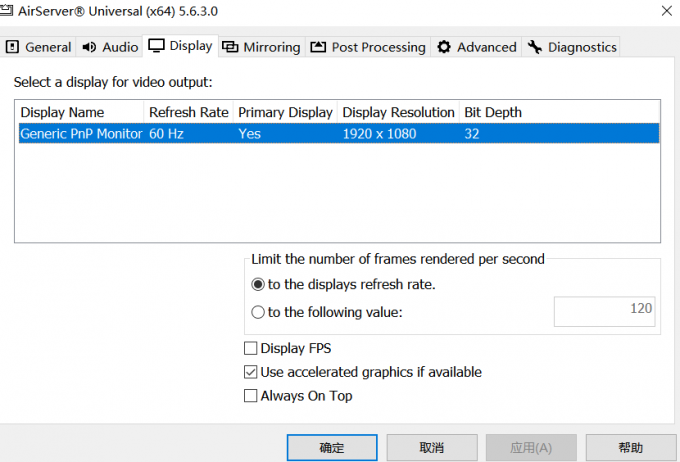This screenshot has height=462, width=680.
Task: Click the General tab icon
Action: coord(12,47)
